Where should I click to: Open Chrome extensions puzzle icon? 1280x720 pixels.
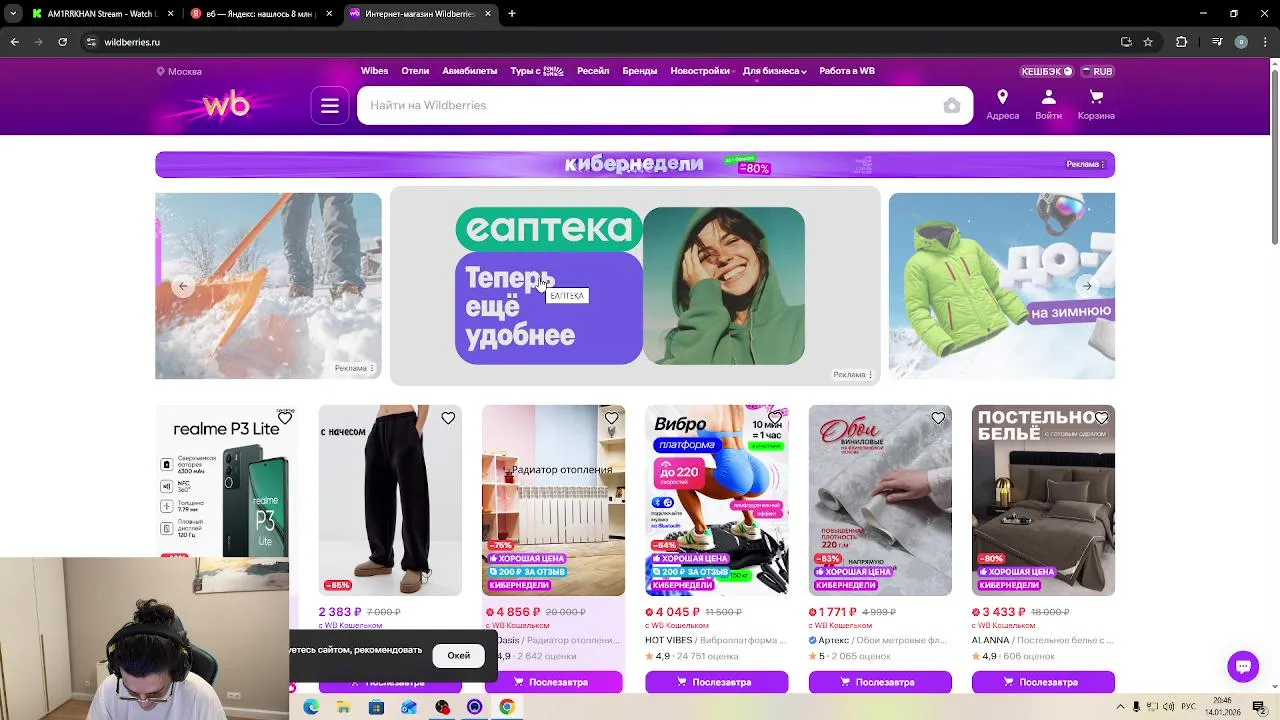click(x=1181, y=42)
